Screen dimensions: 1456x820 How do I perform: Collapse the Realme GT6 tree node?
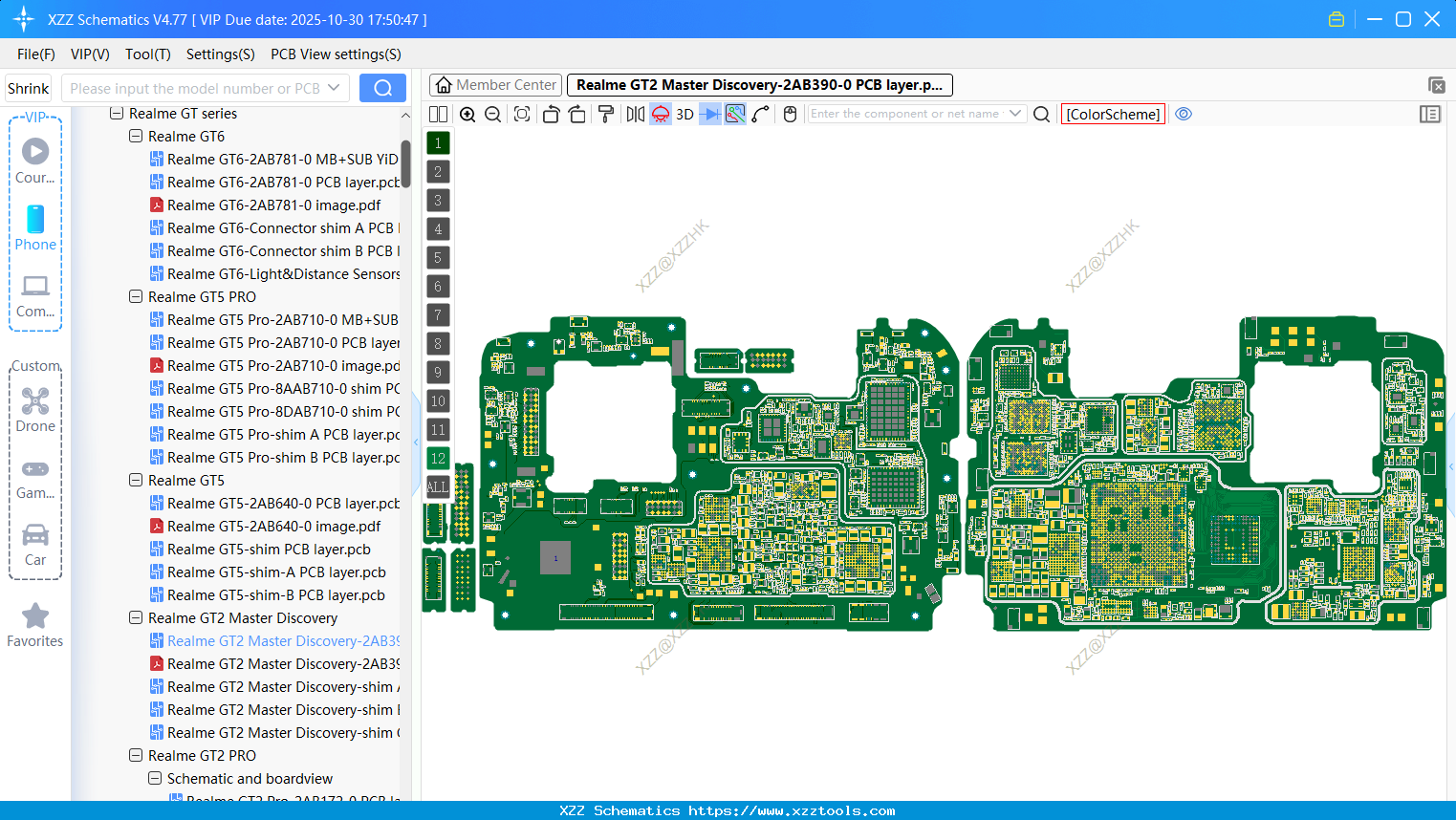pyautogui.click(x=135, y=136)
